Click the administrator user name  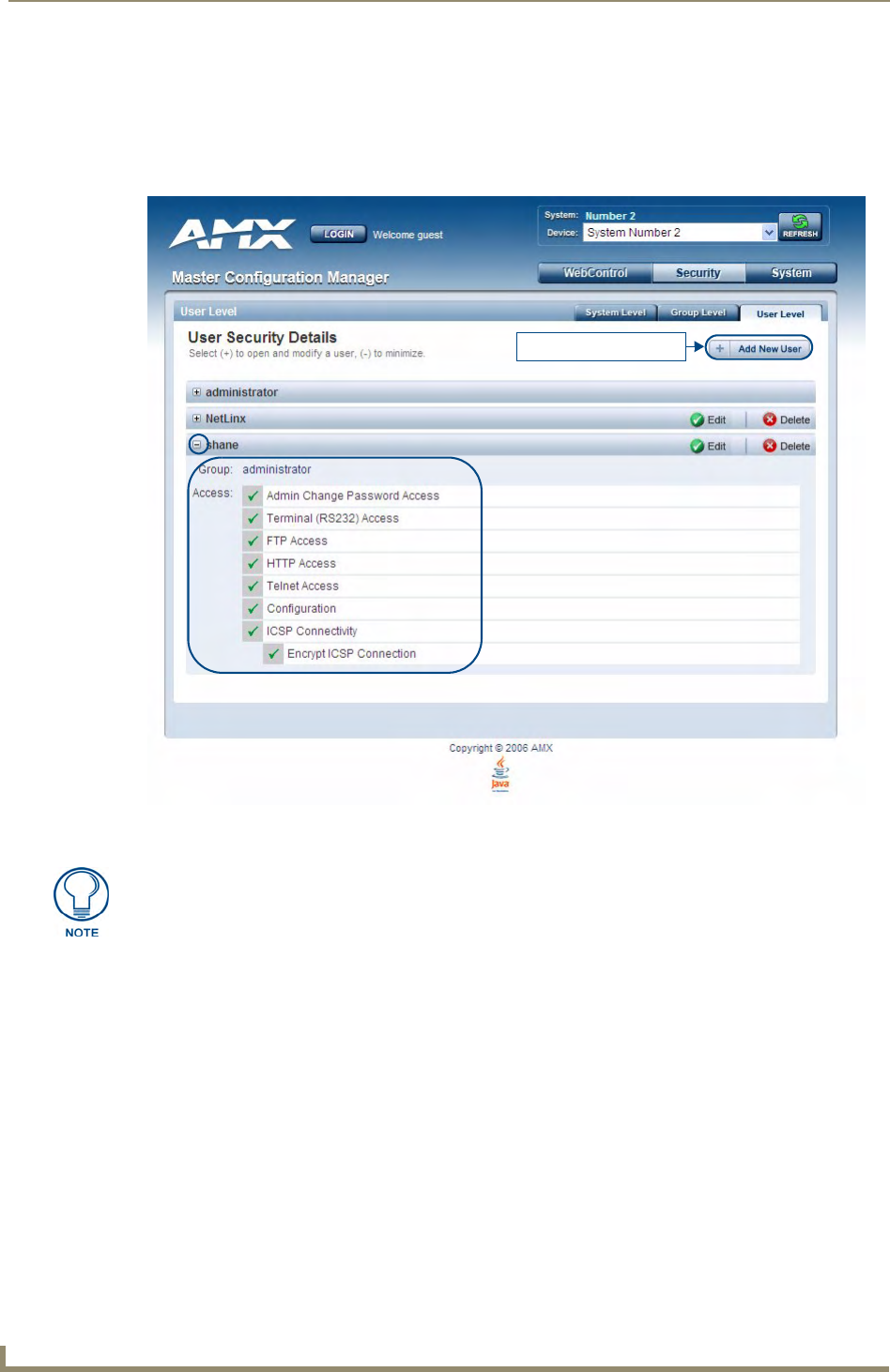(241, 392)
